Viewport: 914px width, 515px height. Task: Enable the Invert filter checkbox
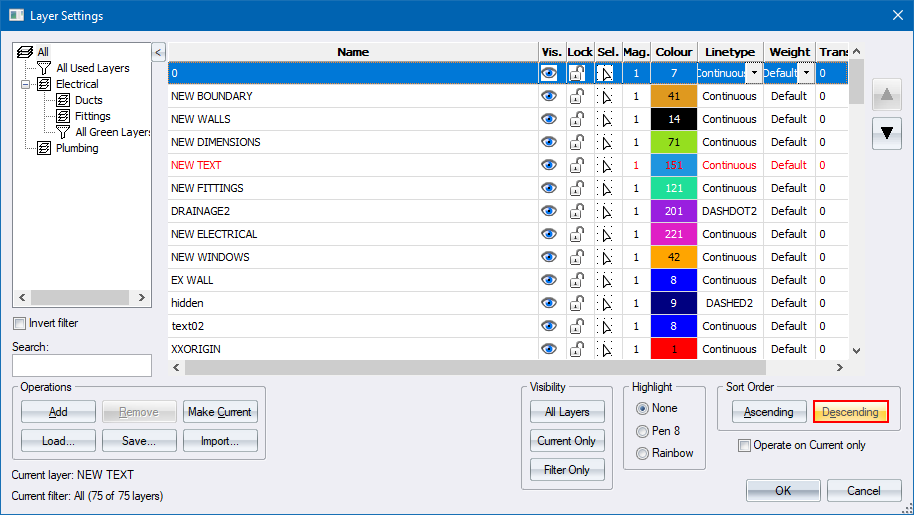[x=20, y=323]
